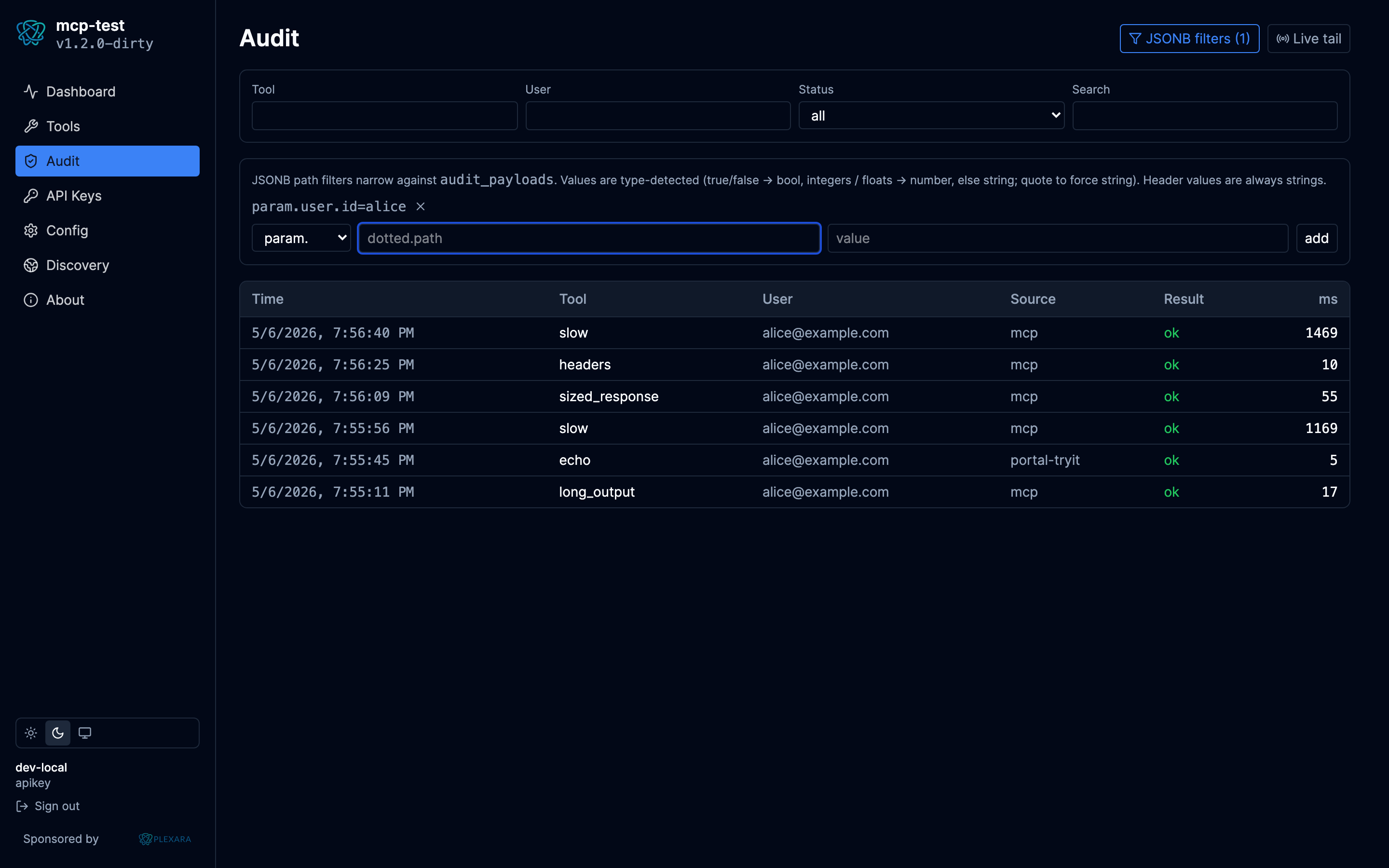Open API Keys page
Screen dimensions: 1389x868
(108, 196)
